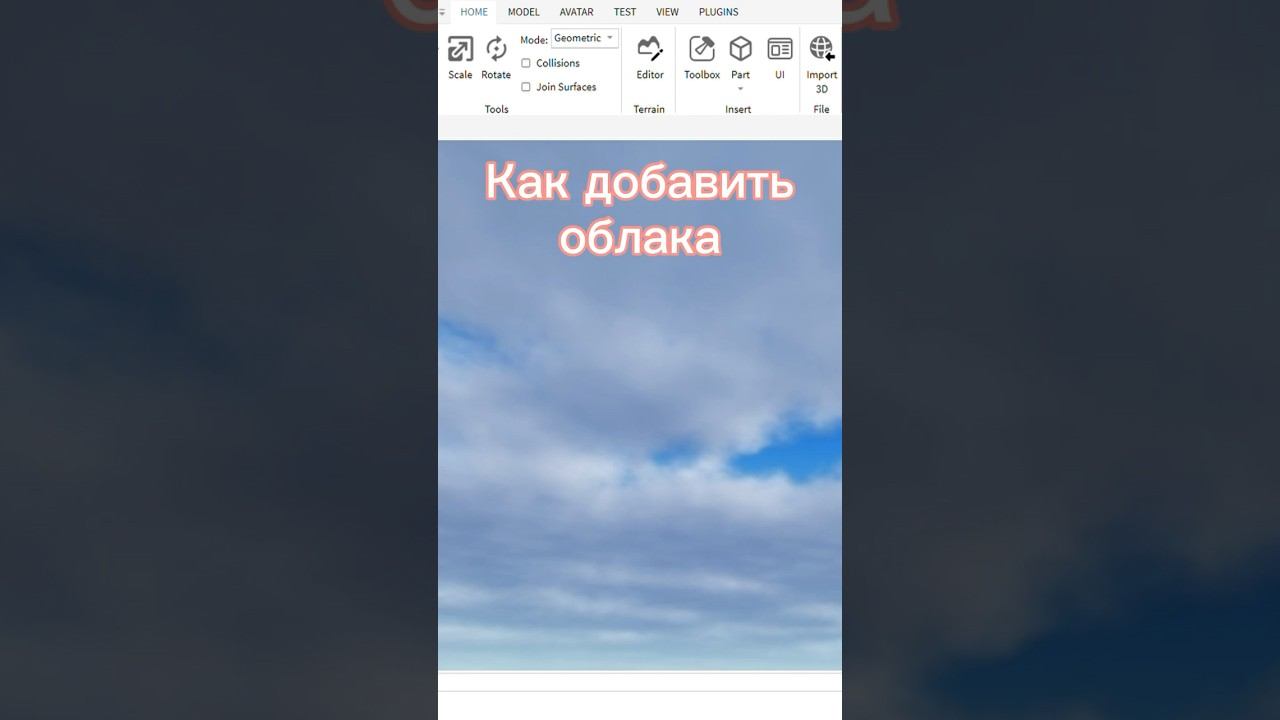Open the Terrain Editor

[650, 58]
